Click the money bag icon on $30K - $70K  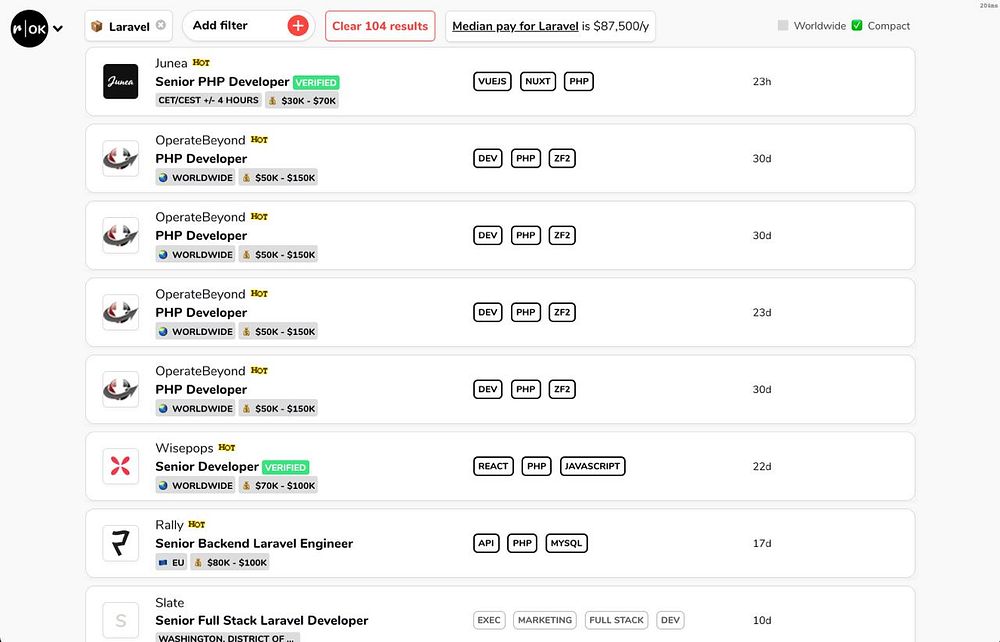pyautogui.click(x=272, y=101)
